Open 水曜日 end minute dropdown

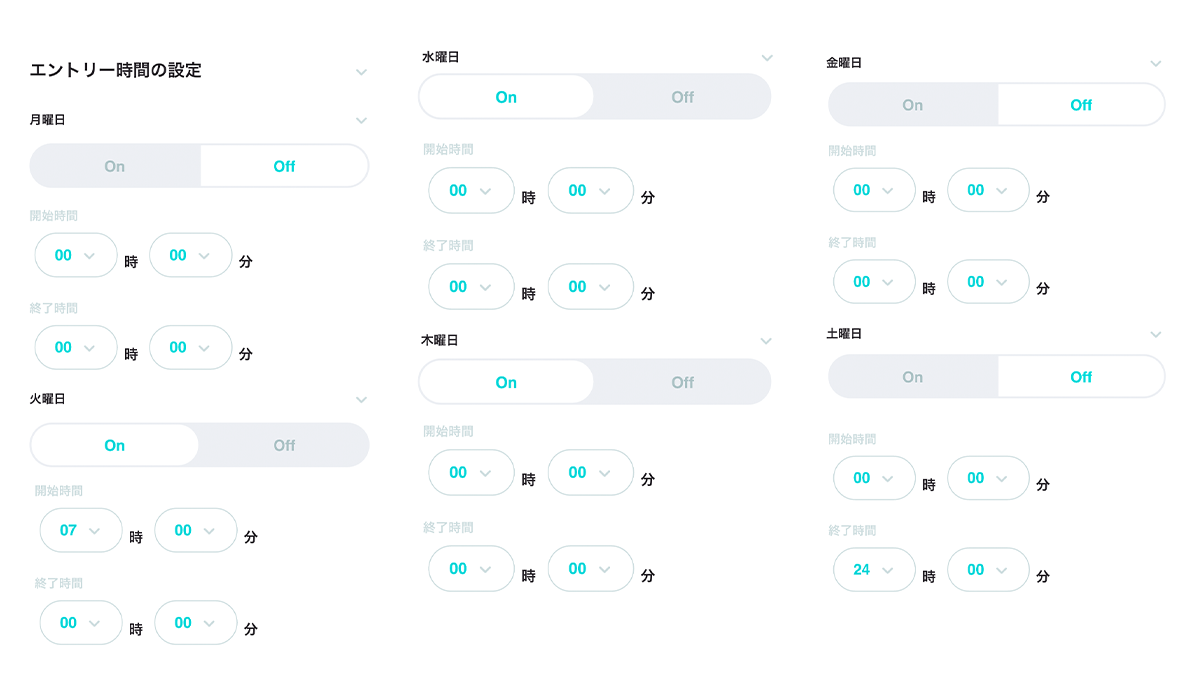click(x=591, y=287)
